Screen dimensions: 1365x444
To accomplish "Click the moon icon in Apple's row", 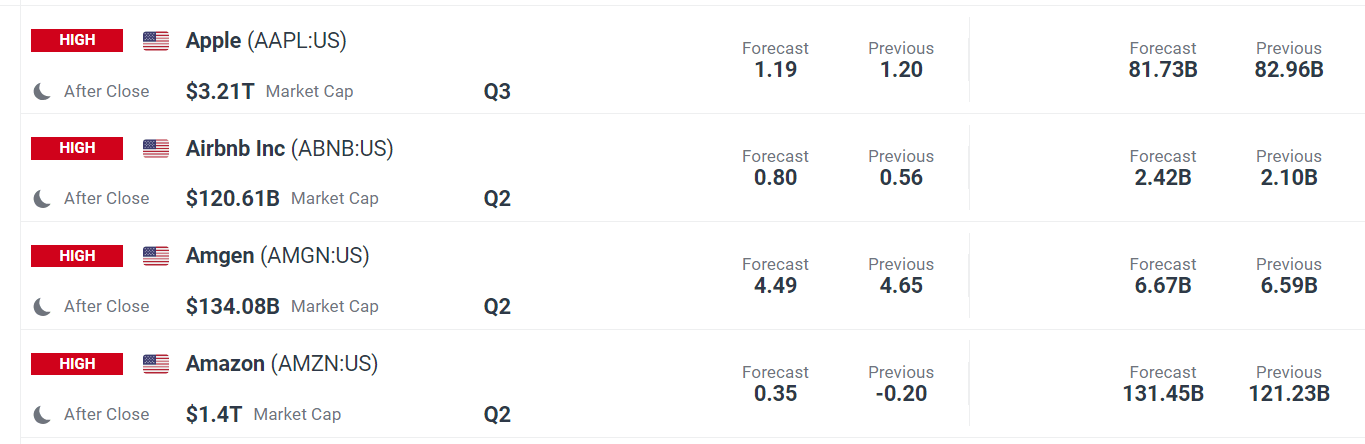I will point(42,91).
